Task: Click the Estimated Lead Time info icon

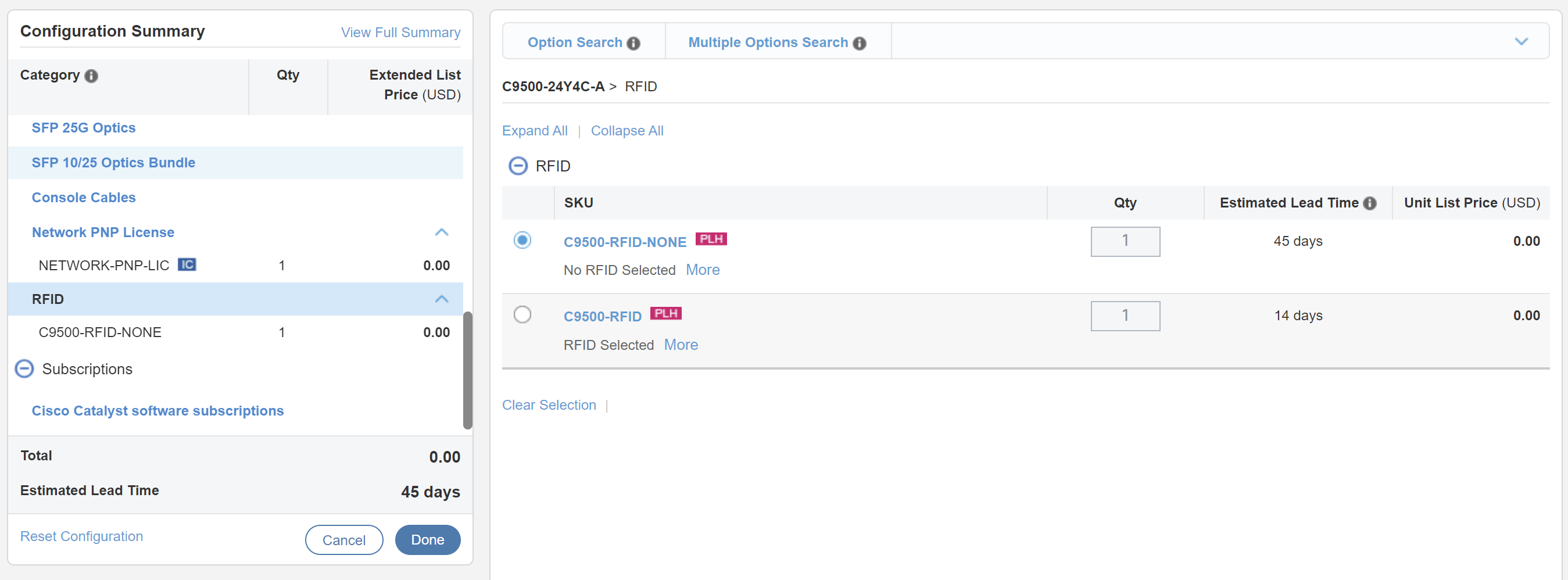Action: point(1370,203)
